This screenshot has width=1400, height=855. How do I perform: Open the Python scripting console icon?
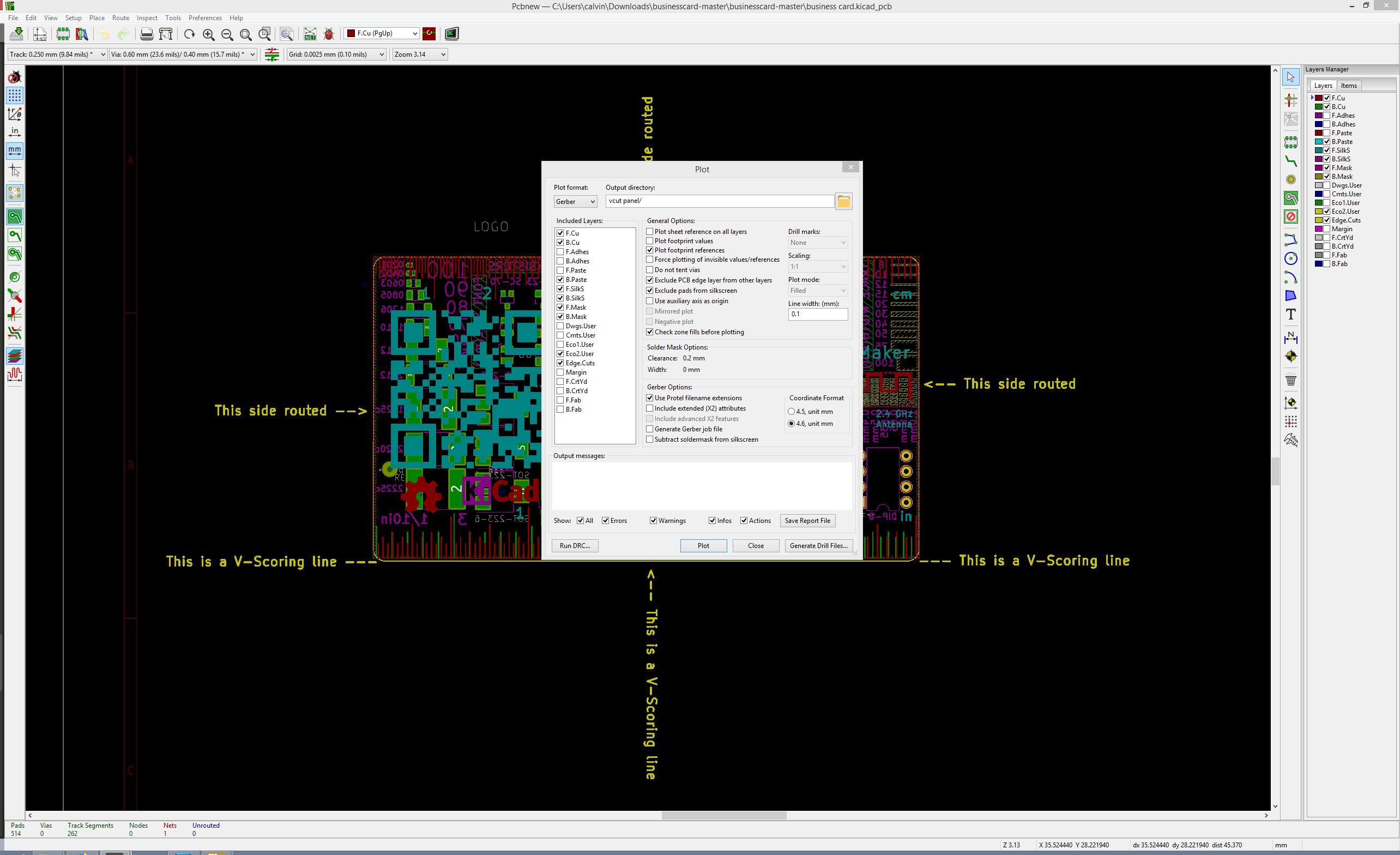[x=452, y=34]
